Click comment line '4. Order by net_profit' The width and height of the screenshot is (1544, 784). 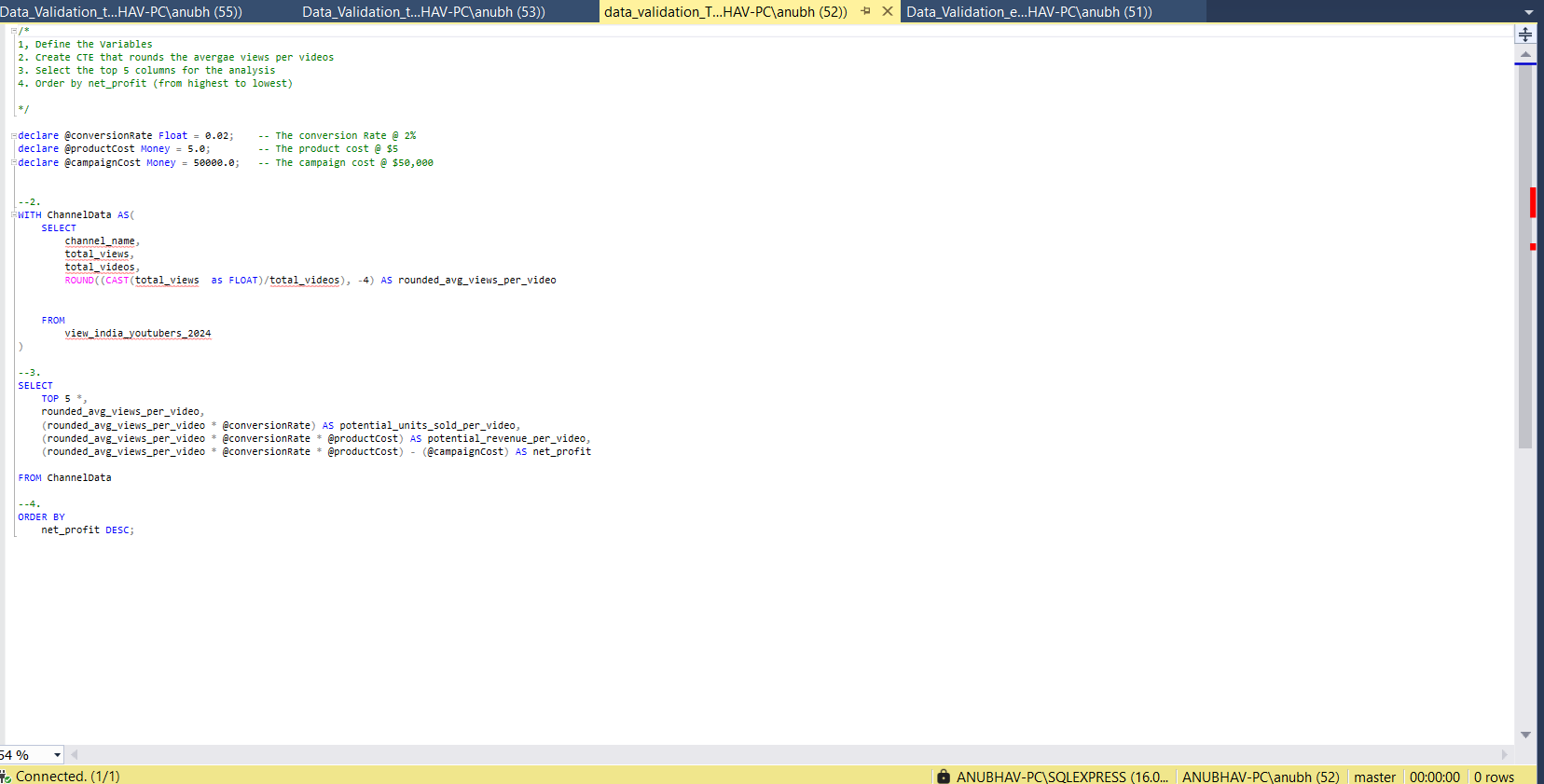[x=155, y=83]
